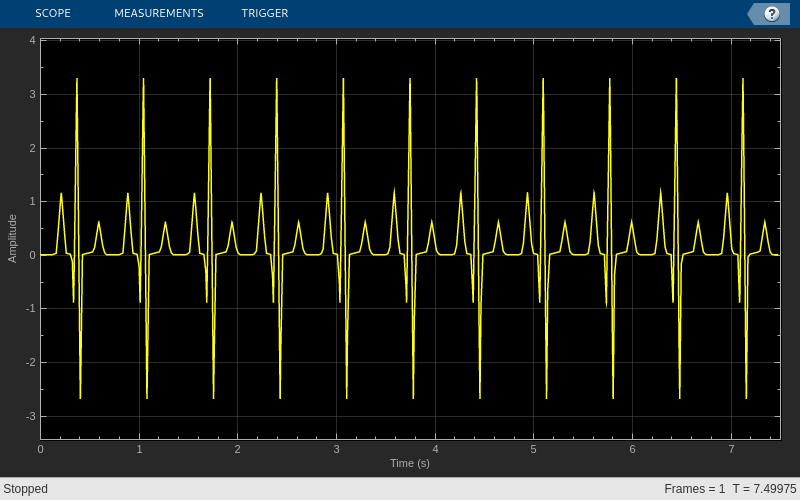Open the SCOPE tab
The image size is (800, 500).
pos(53,13)
